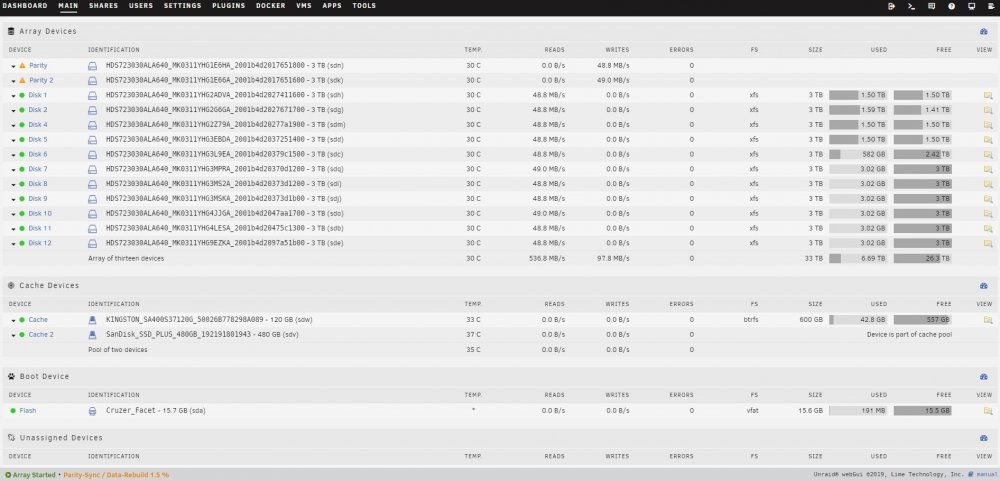
Task: Browse Flash via its view folder icon
Action: 988,411
